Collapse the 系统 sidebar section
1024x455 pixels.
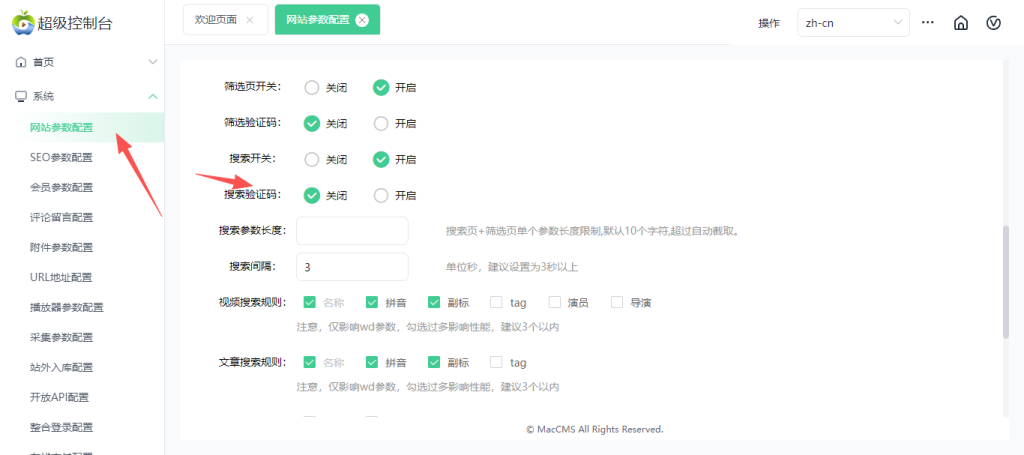(153, 97)
